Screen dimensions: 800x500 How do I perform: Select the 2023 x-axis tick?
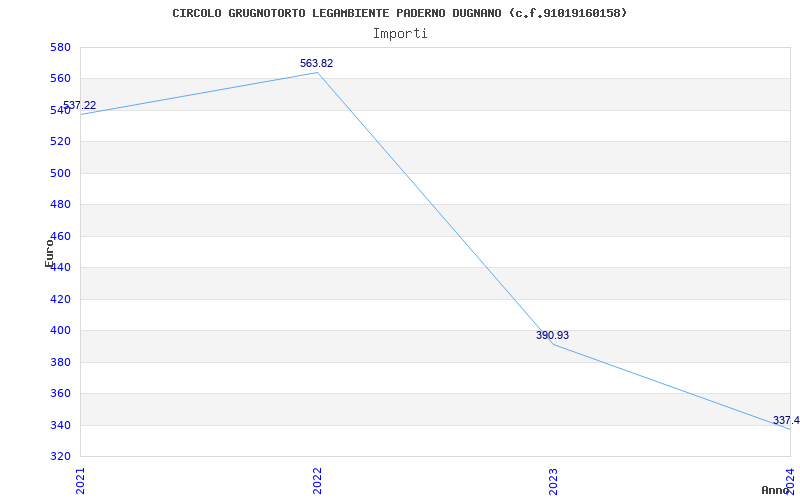coord(554,481)
